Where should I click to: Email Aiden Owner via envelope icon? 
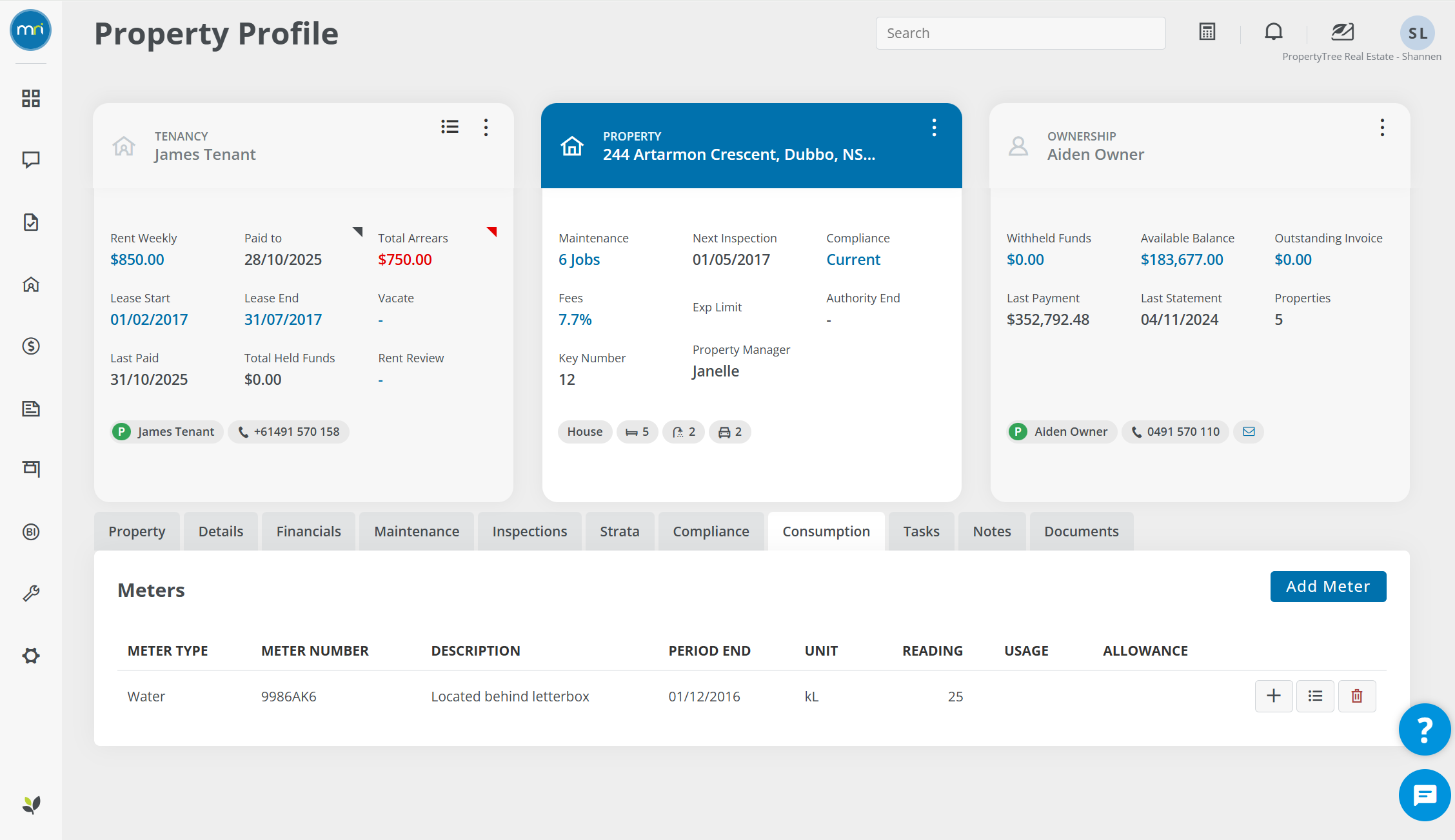pos(1249,431)
